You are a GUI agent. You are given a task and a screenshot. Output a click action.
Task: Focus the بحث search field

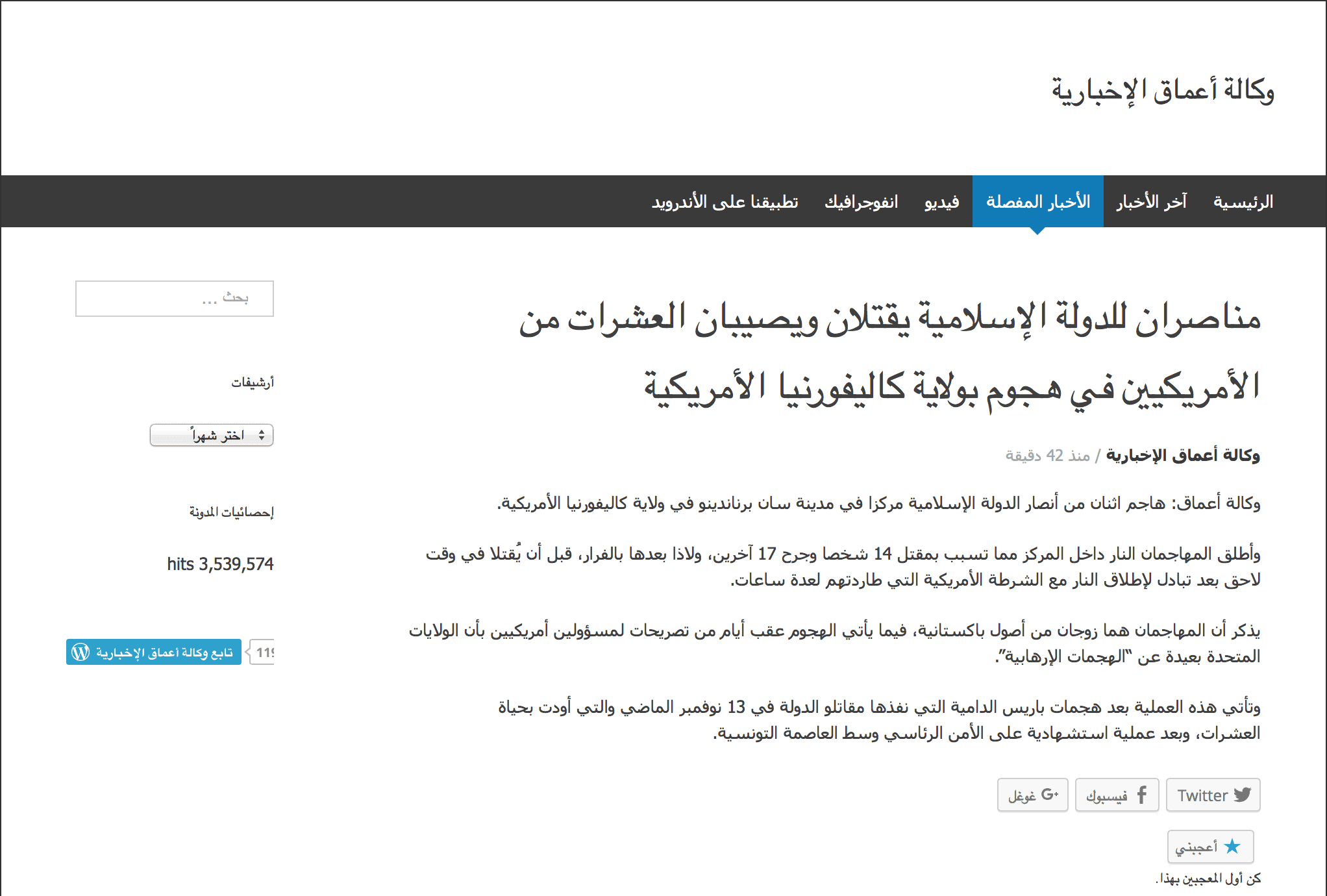point(175,299)
